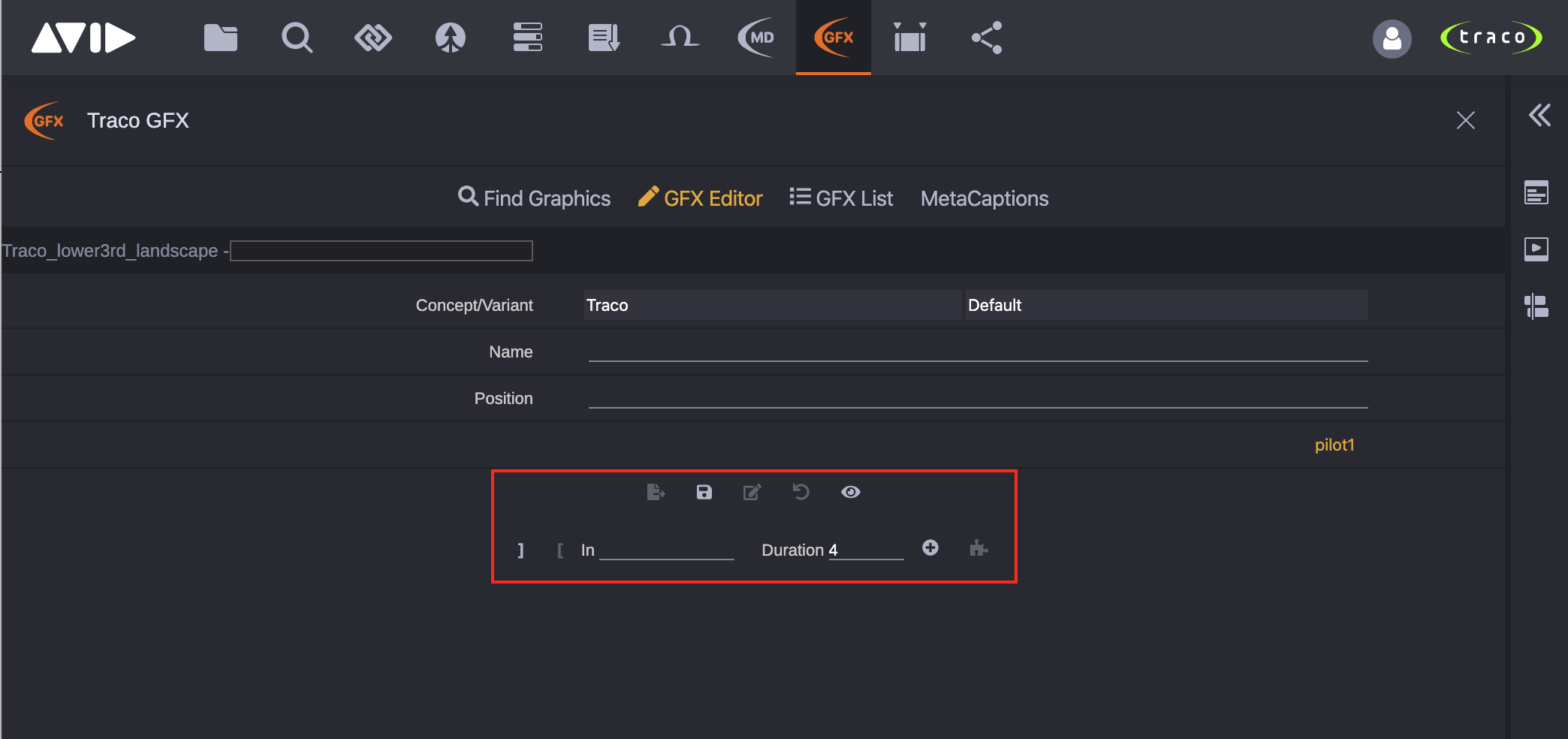This screenshot has width=1568, height=739.
Task: Switch to GFX List tab
Action: pyautogui.click(x=841, y=198)
